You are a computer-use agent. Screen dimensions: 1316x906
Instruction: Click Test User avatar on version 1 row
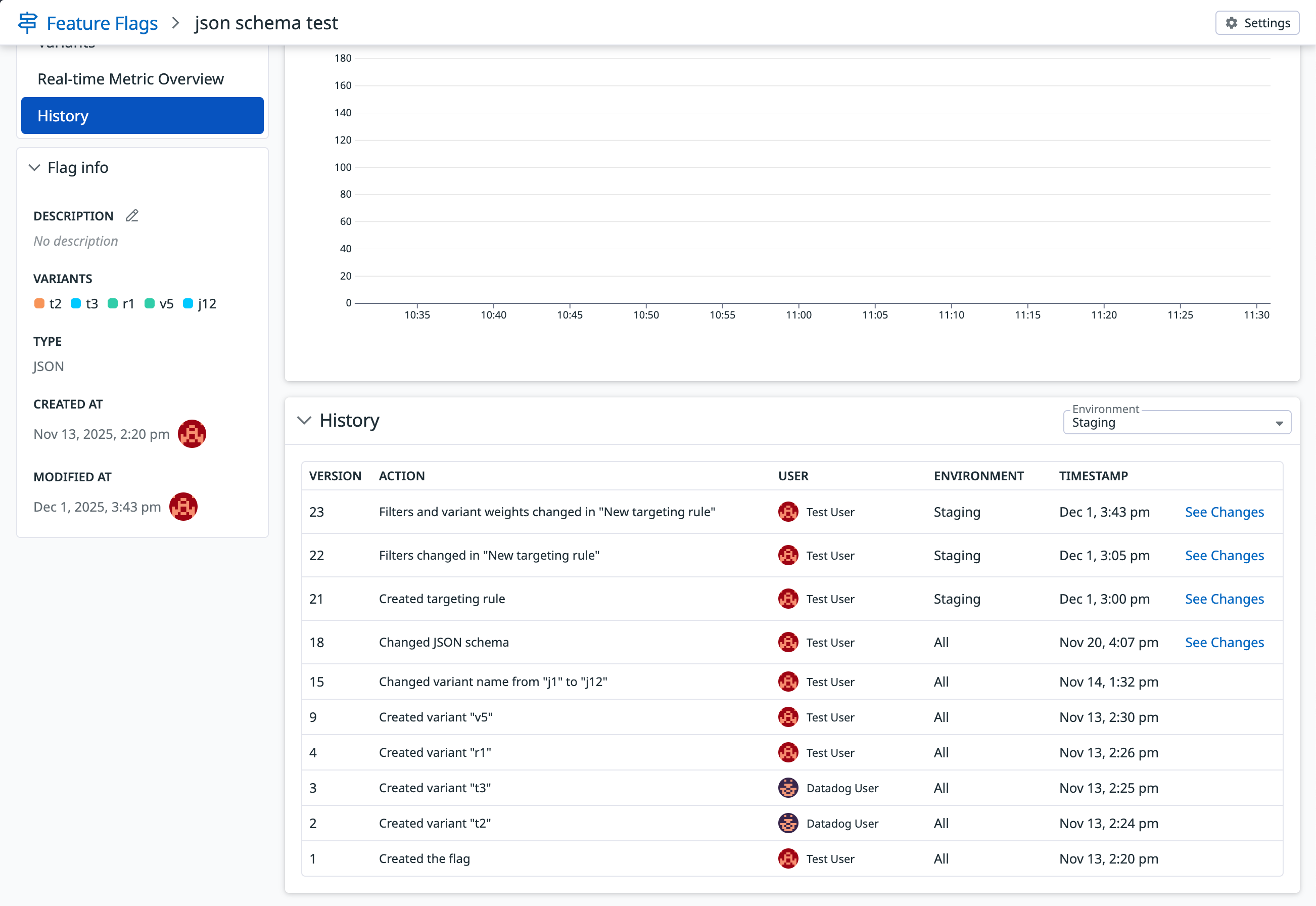coord(788,858)
